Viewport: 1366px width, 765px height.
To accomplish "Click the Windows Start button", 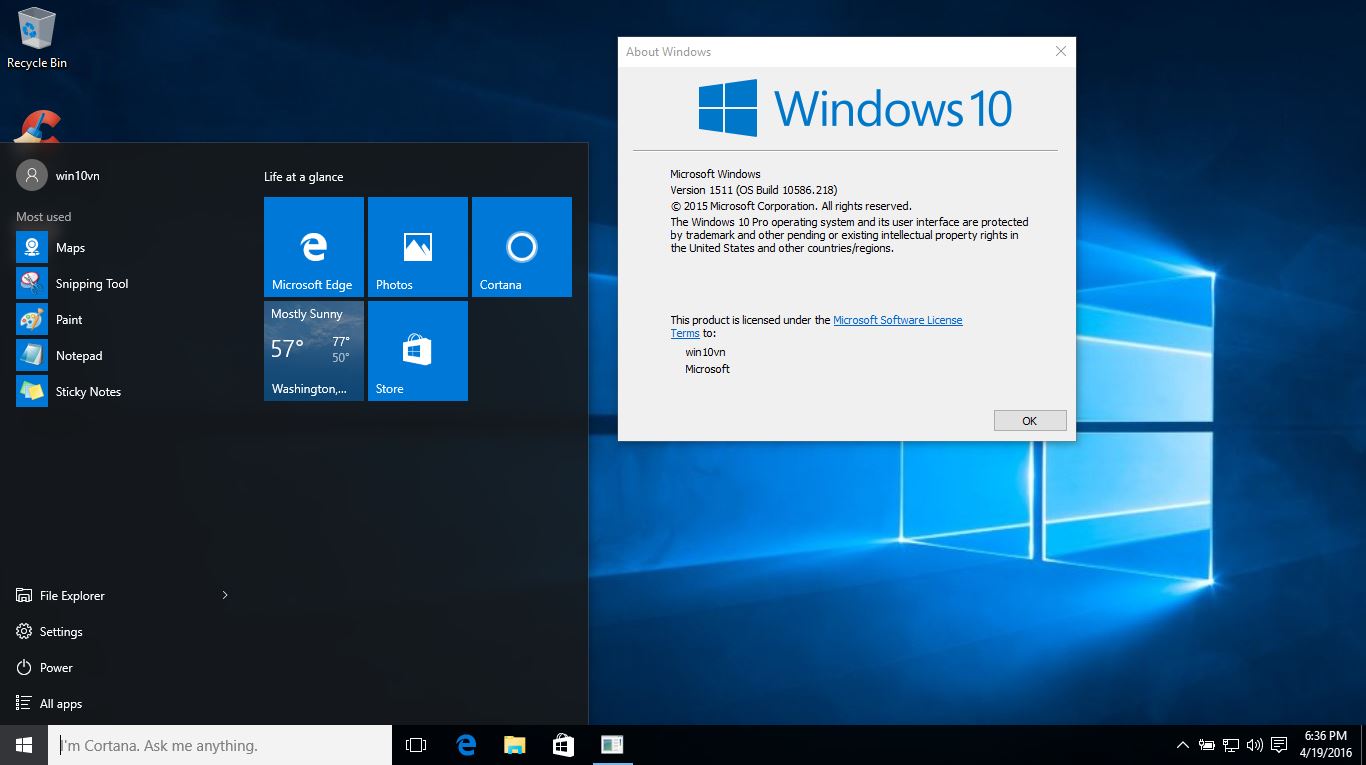I will [x=24, y=745].
